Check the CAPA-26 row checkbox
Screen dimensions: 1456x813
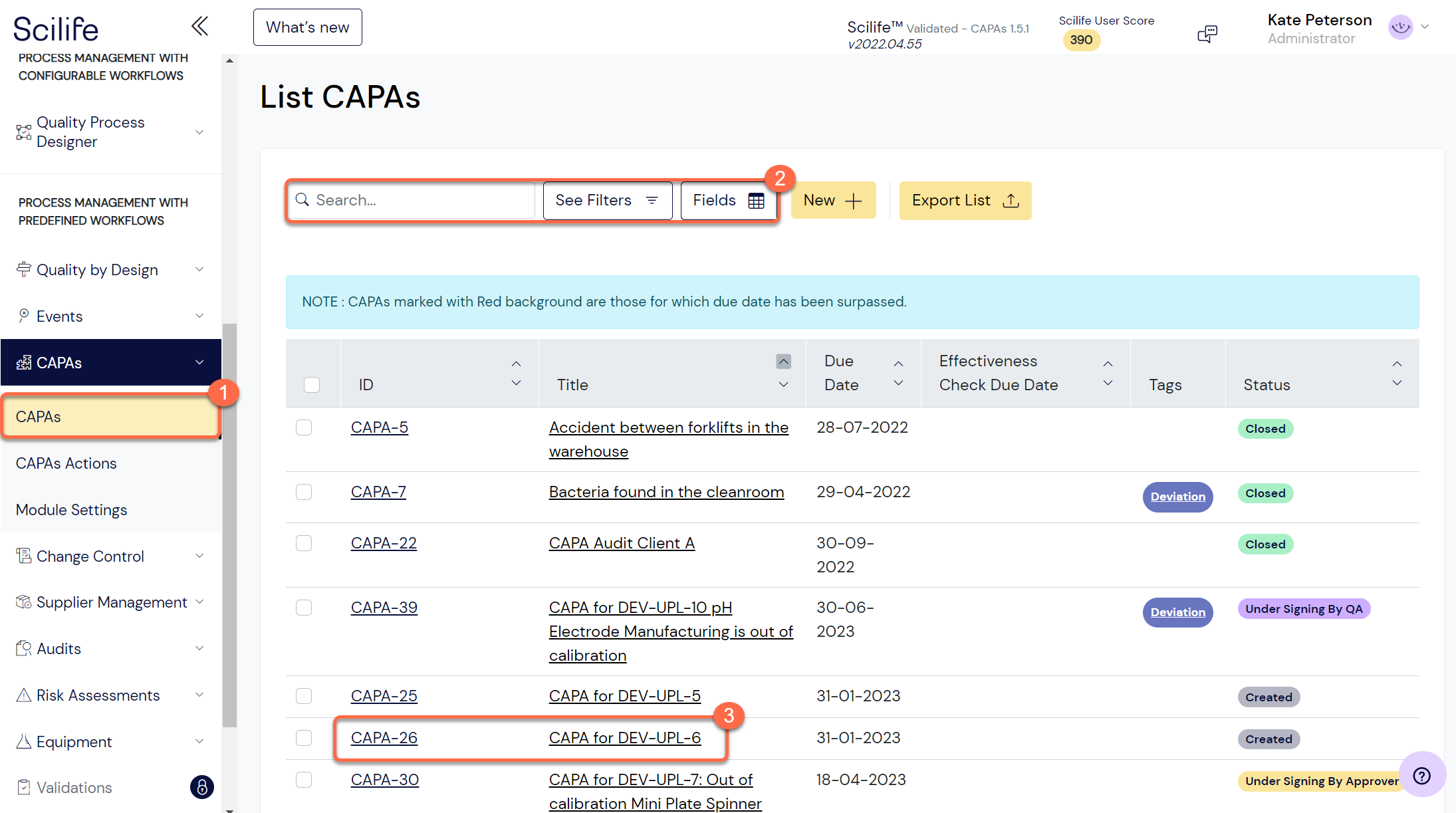coord(304,738)
